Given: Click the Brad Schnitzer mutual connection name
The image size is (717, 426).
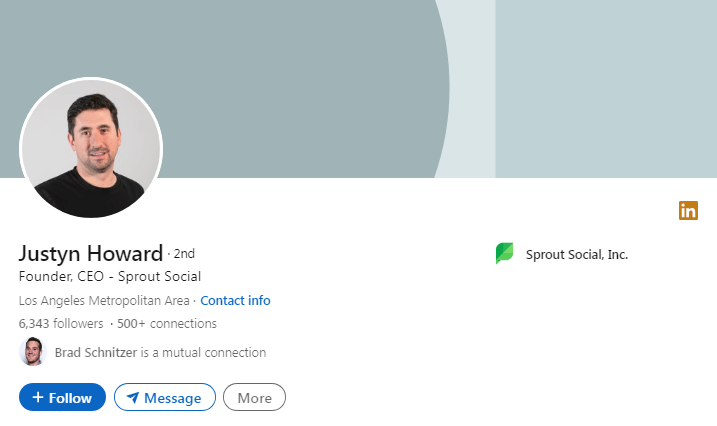Looking at the screenshot, I should [96, 352].
